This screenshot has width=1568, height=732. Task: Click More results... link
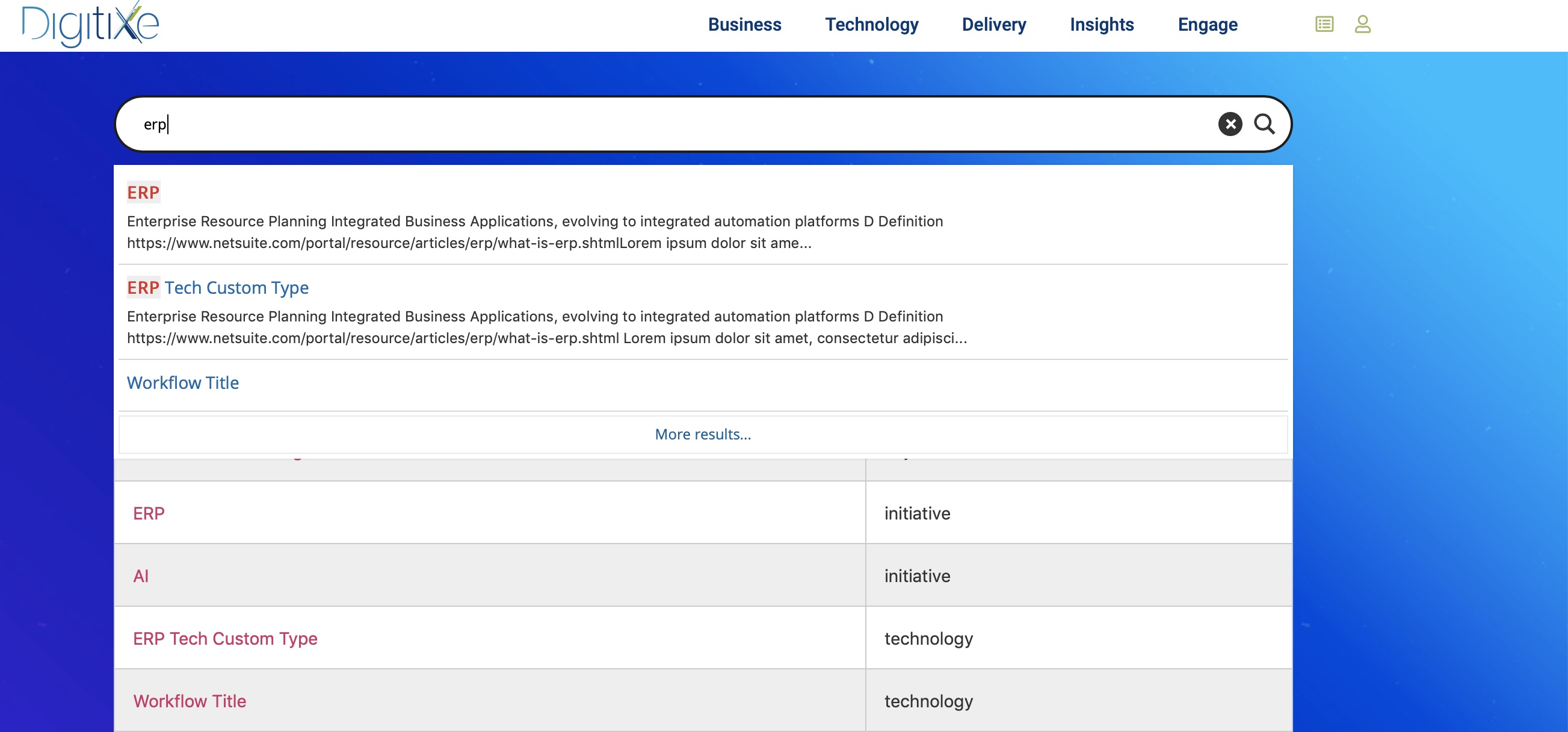pos(703,434)
